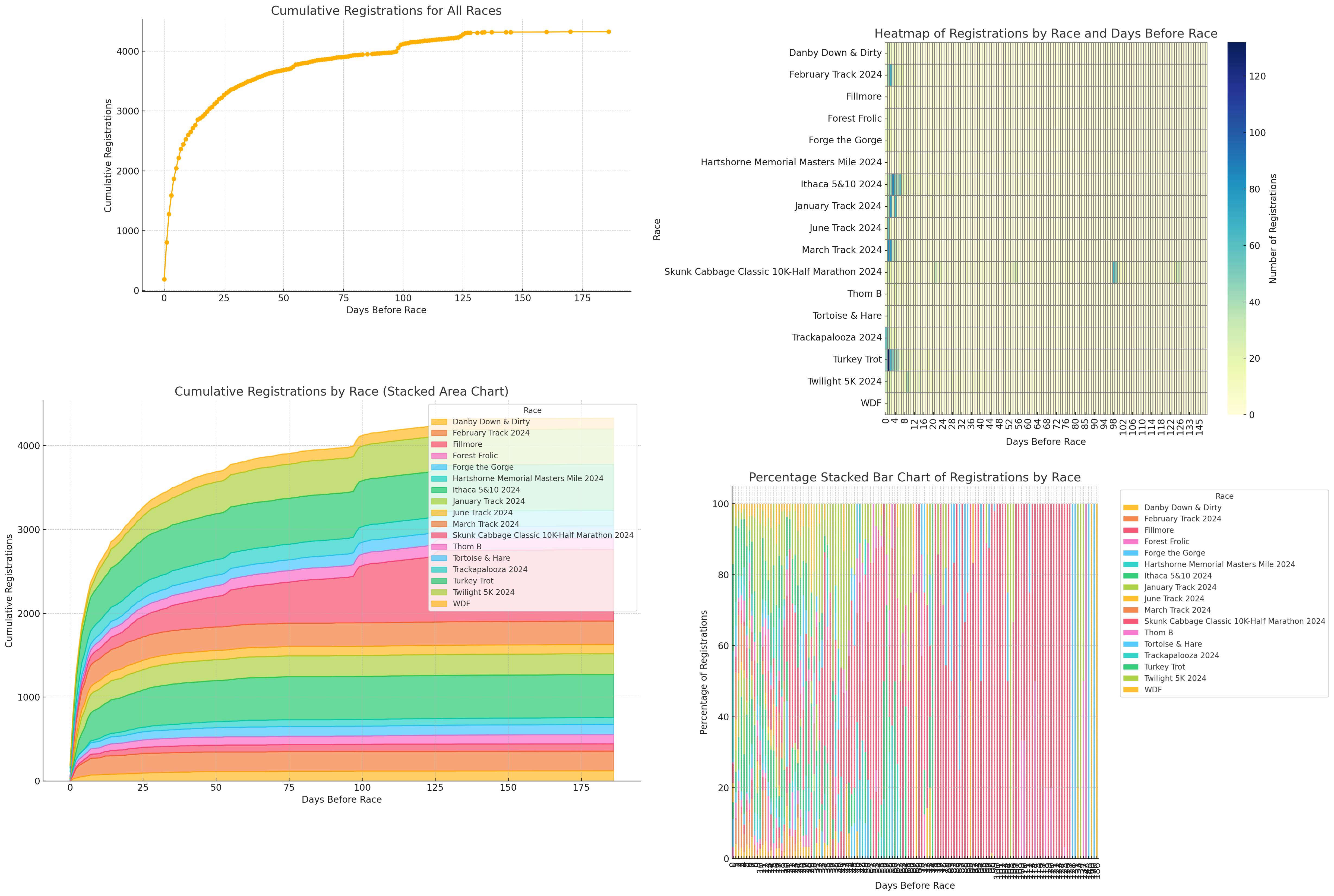Click the 'Number of Registrations' colorbar label
1334x896 pixels.
click(x=1273, y=229)
